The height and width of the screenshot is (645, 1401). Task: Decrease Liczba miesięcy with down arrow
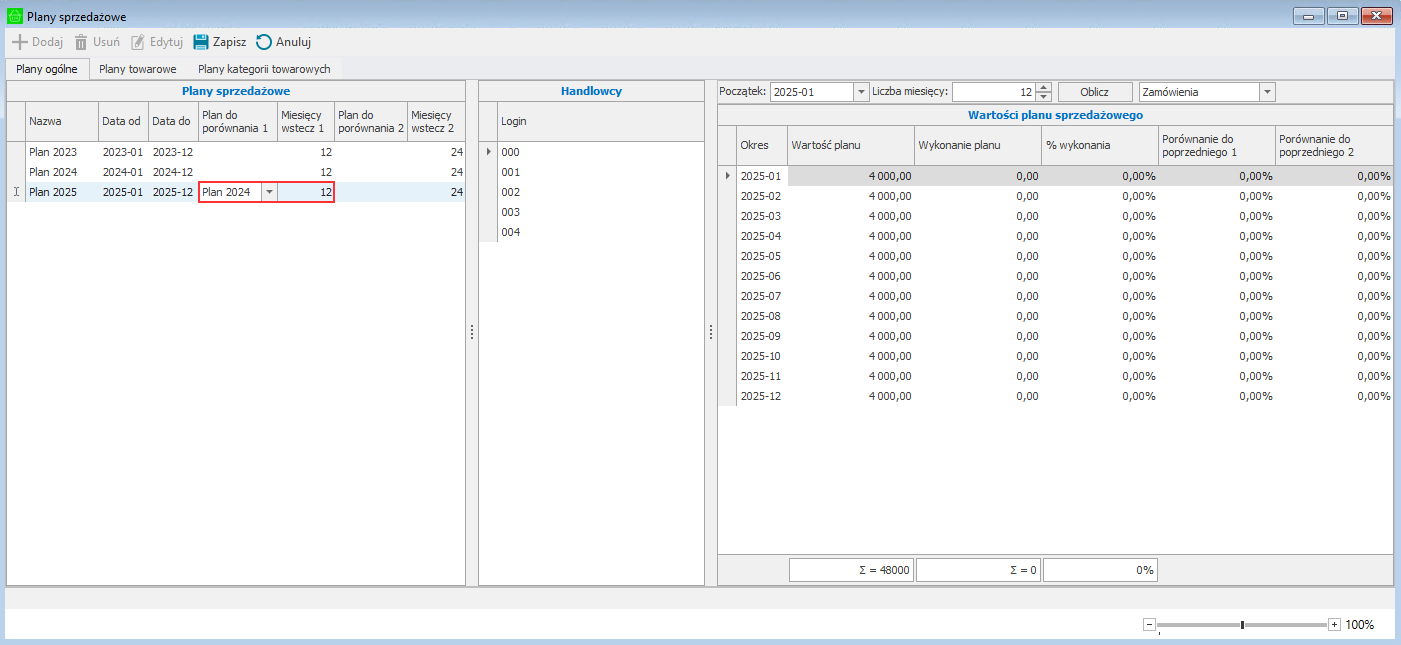(x=1044, y=96)
